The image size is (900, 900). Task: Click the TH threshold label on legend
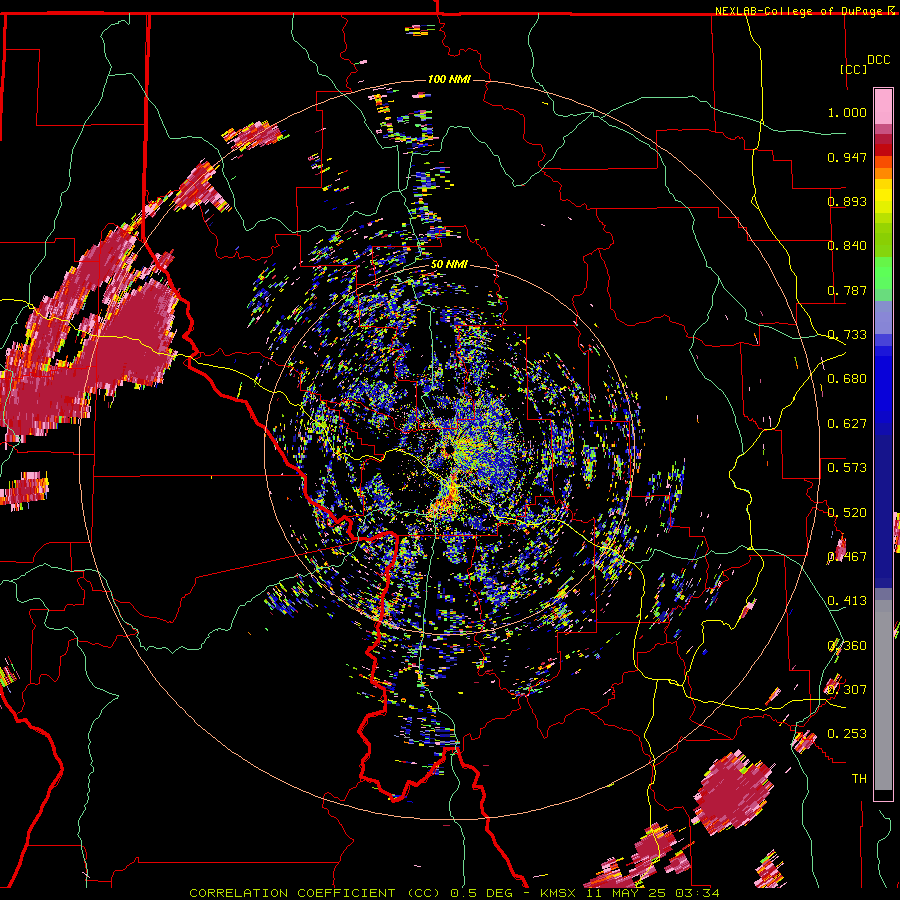859,779
